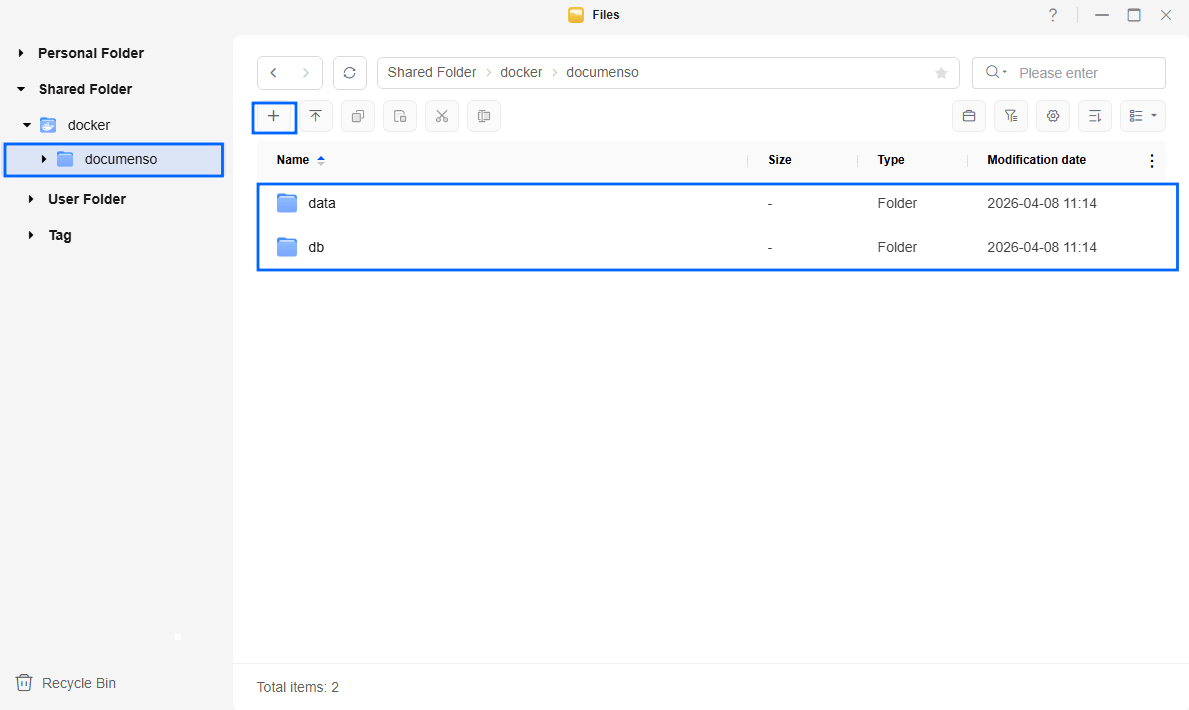Sort the list by Name column header
The image size is (1189, 710).
(x=293, y=160)
